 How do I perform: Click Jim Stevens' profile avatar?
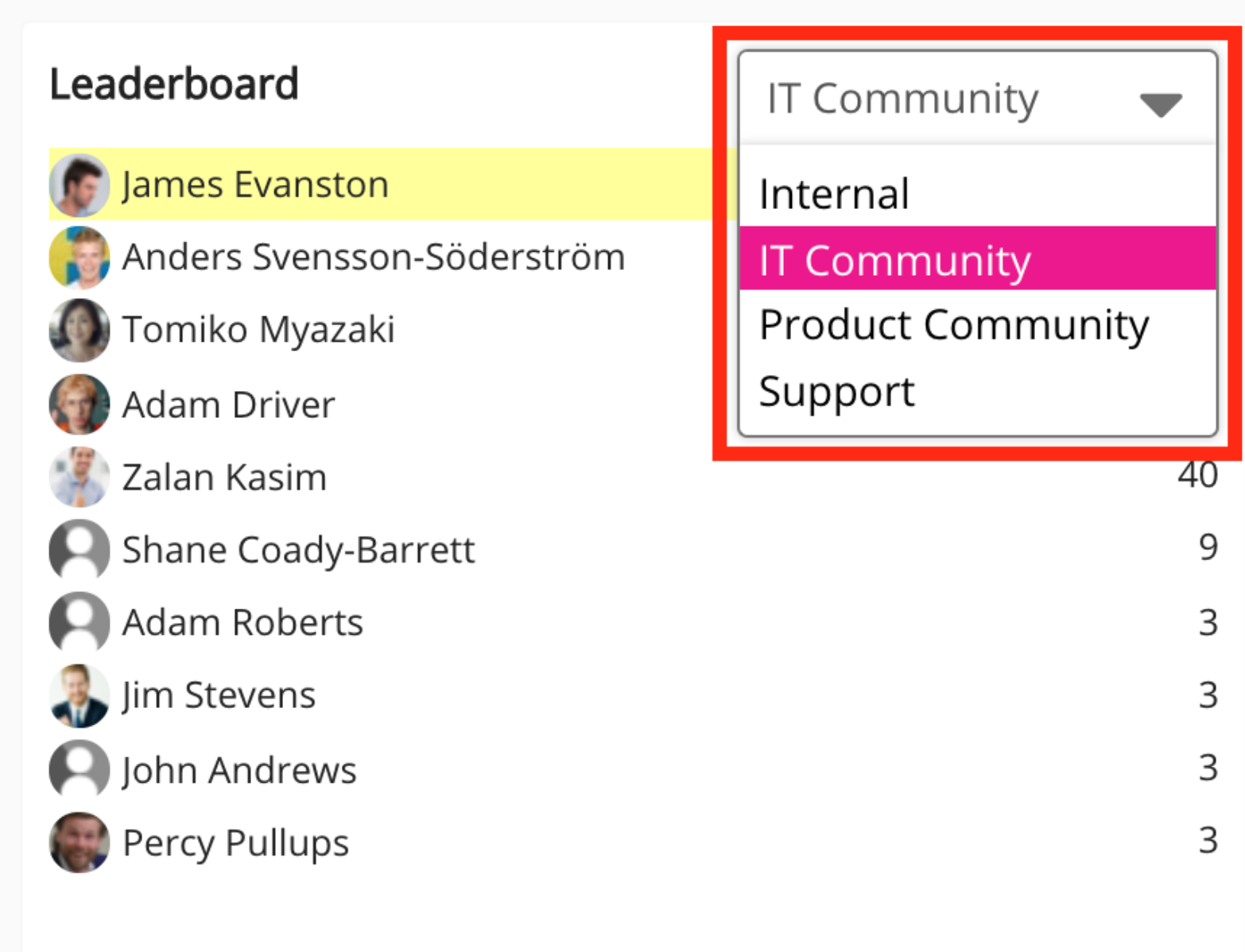tap(79, 695)
